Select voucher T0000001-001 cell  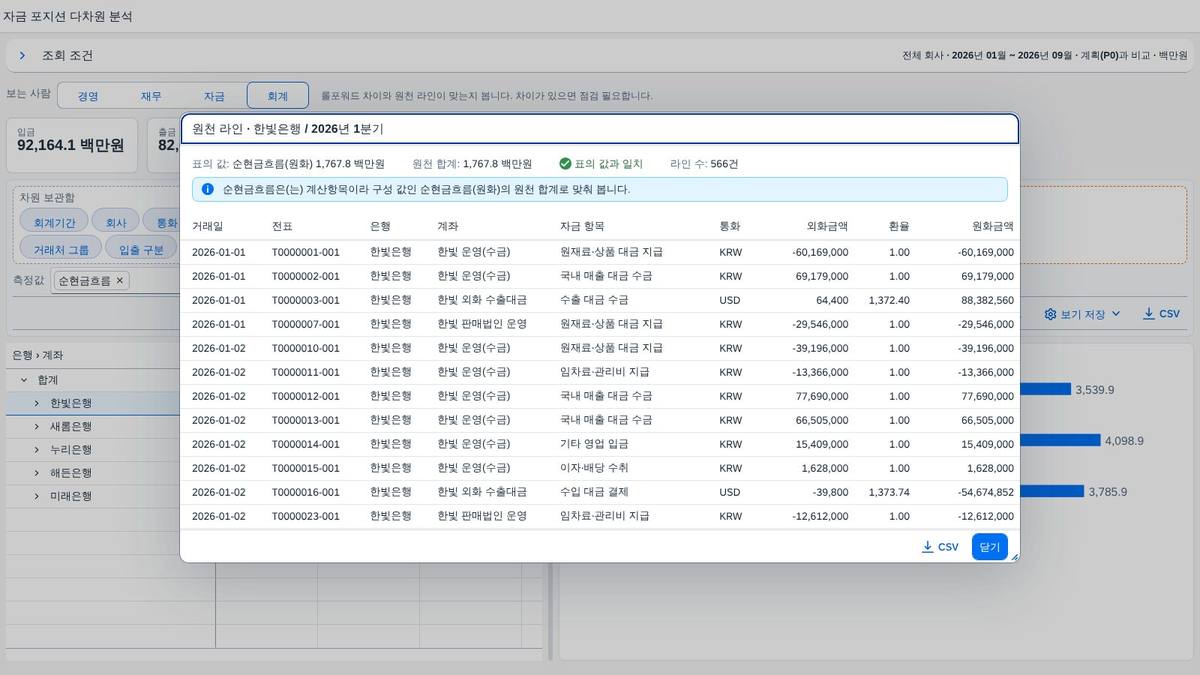click(306, 252)
